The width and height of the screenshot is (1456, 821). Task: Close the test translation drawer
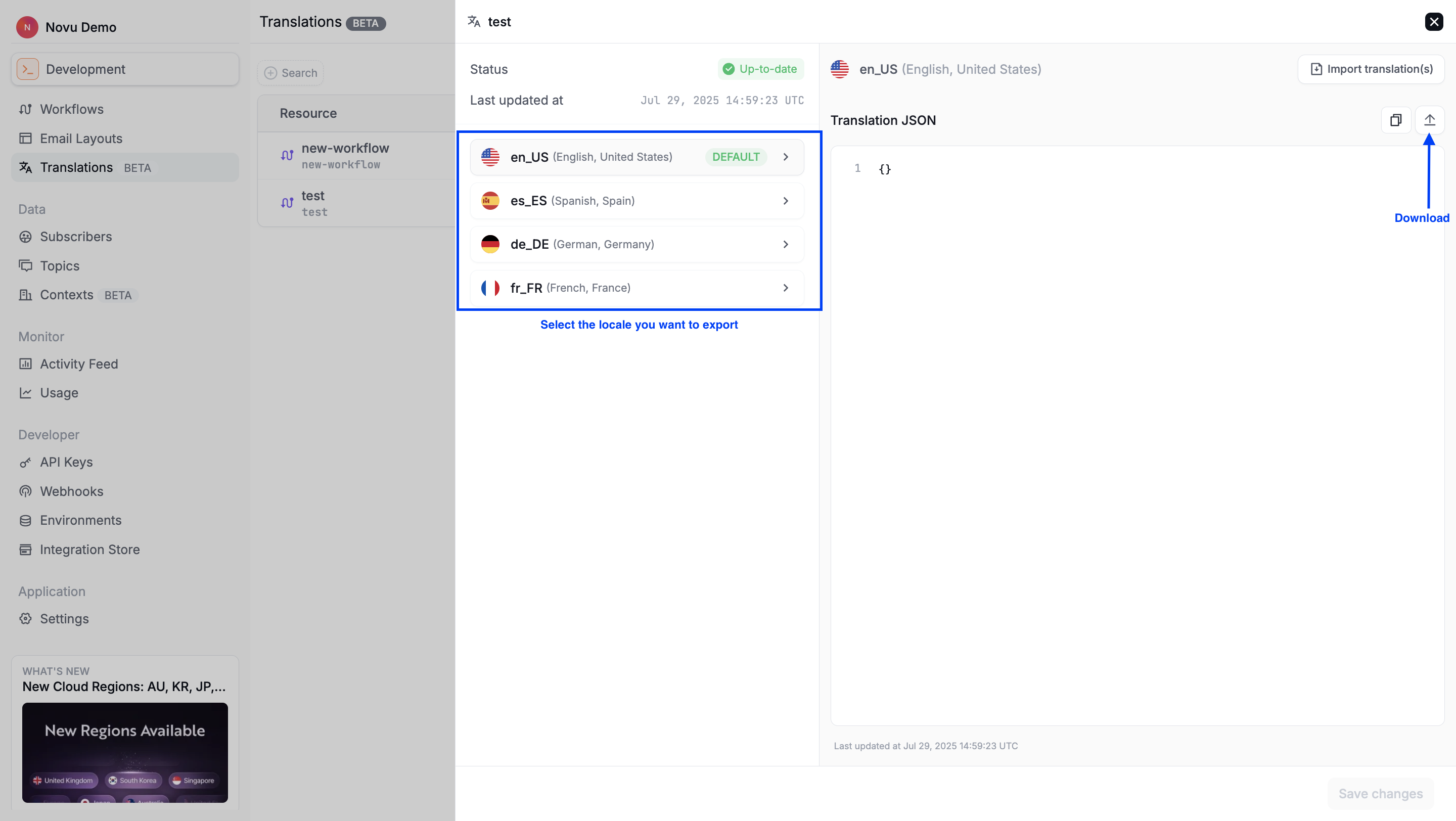1433,21
